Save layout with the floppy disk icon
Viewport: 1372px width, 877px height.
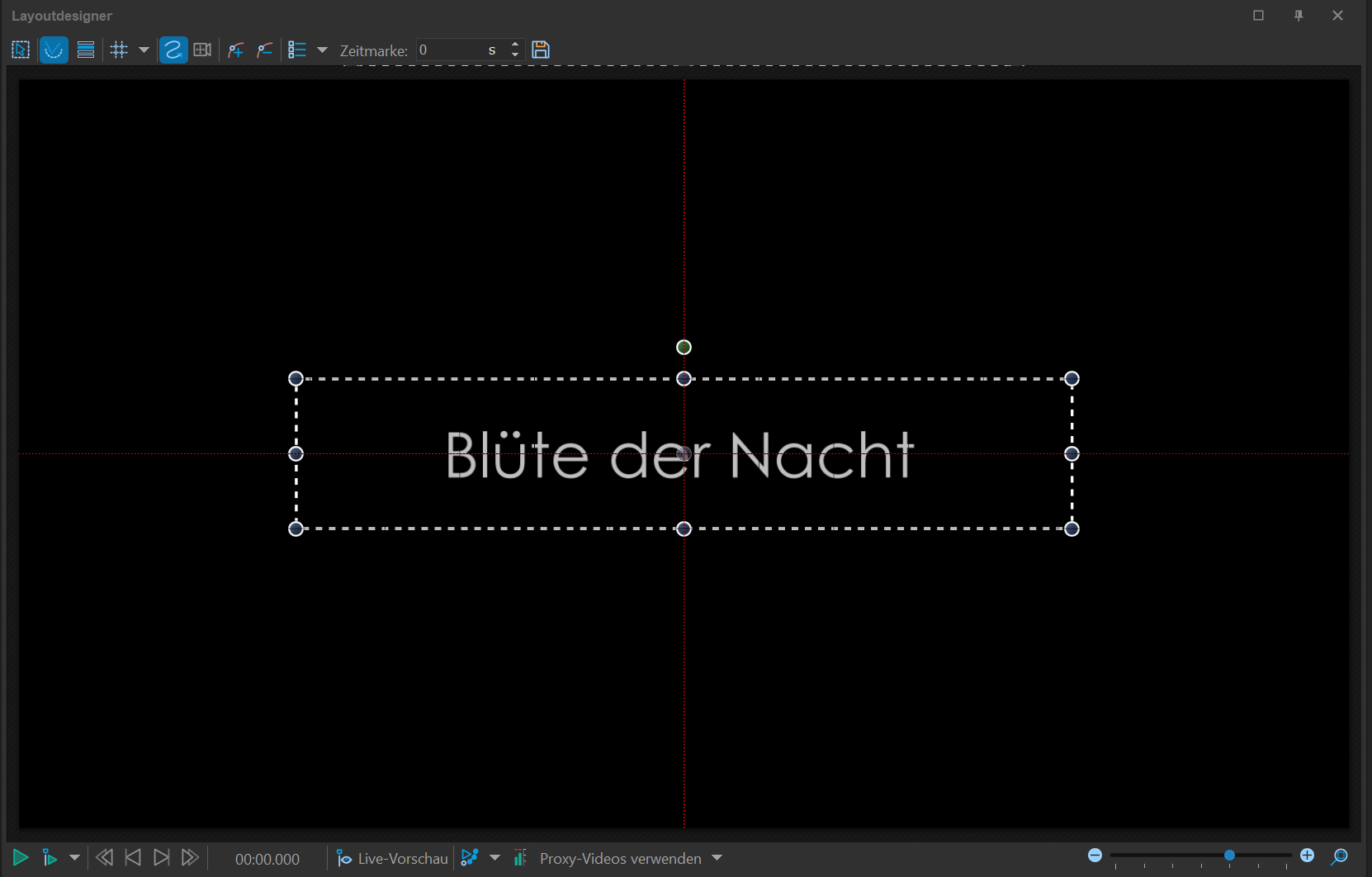tap(541, 50)
